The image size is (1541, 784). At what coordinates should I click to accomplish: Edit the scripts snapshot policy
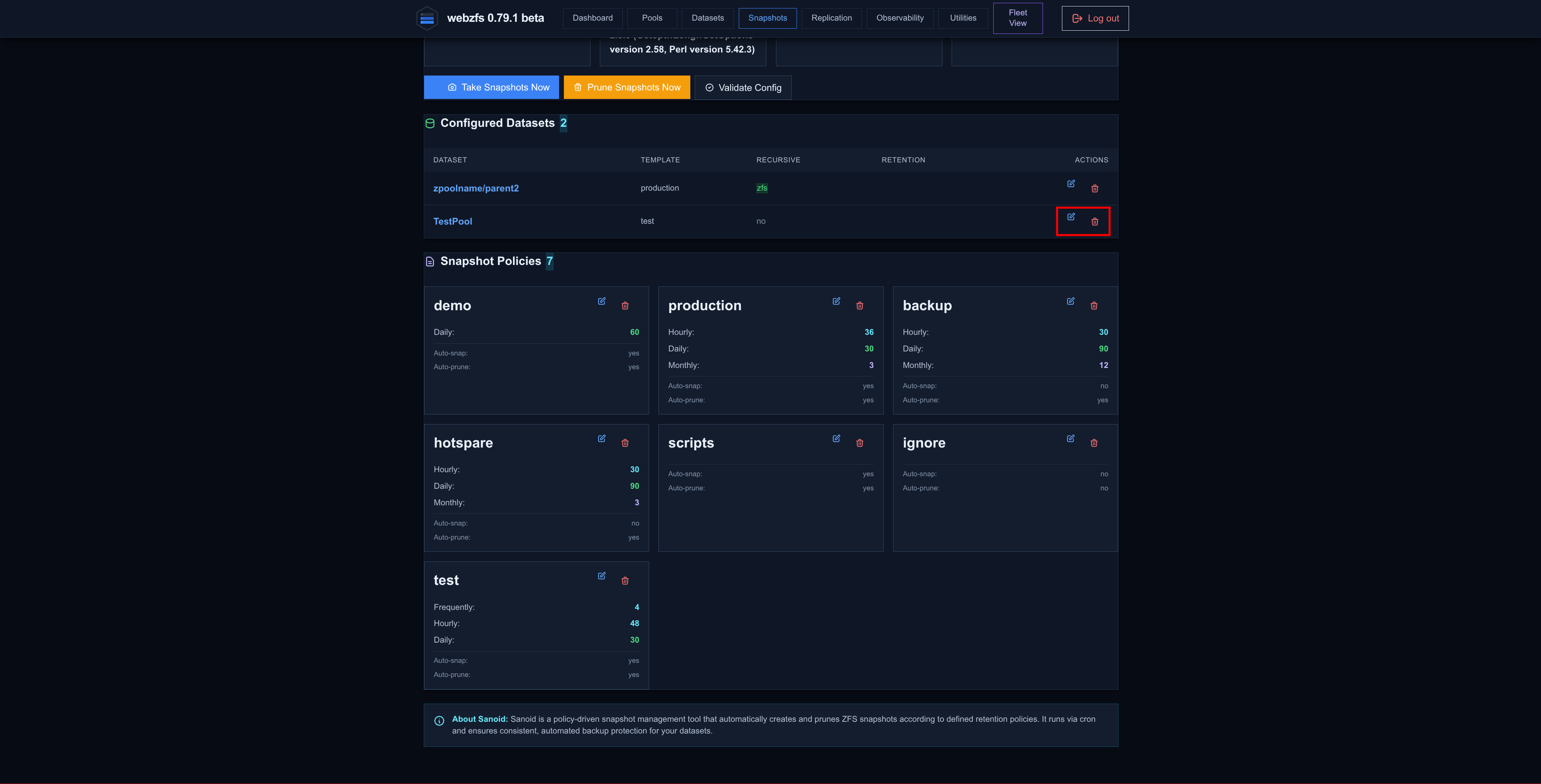click(x=836, y=438)
